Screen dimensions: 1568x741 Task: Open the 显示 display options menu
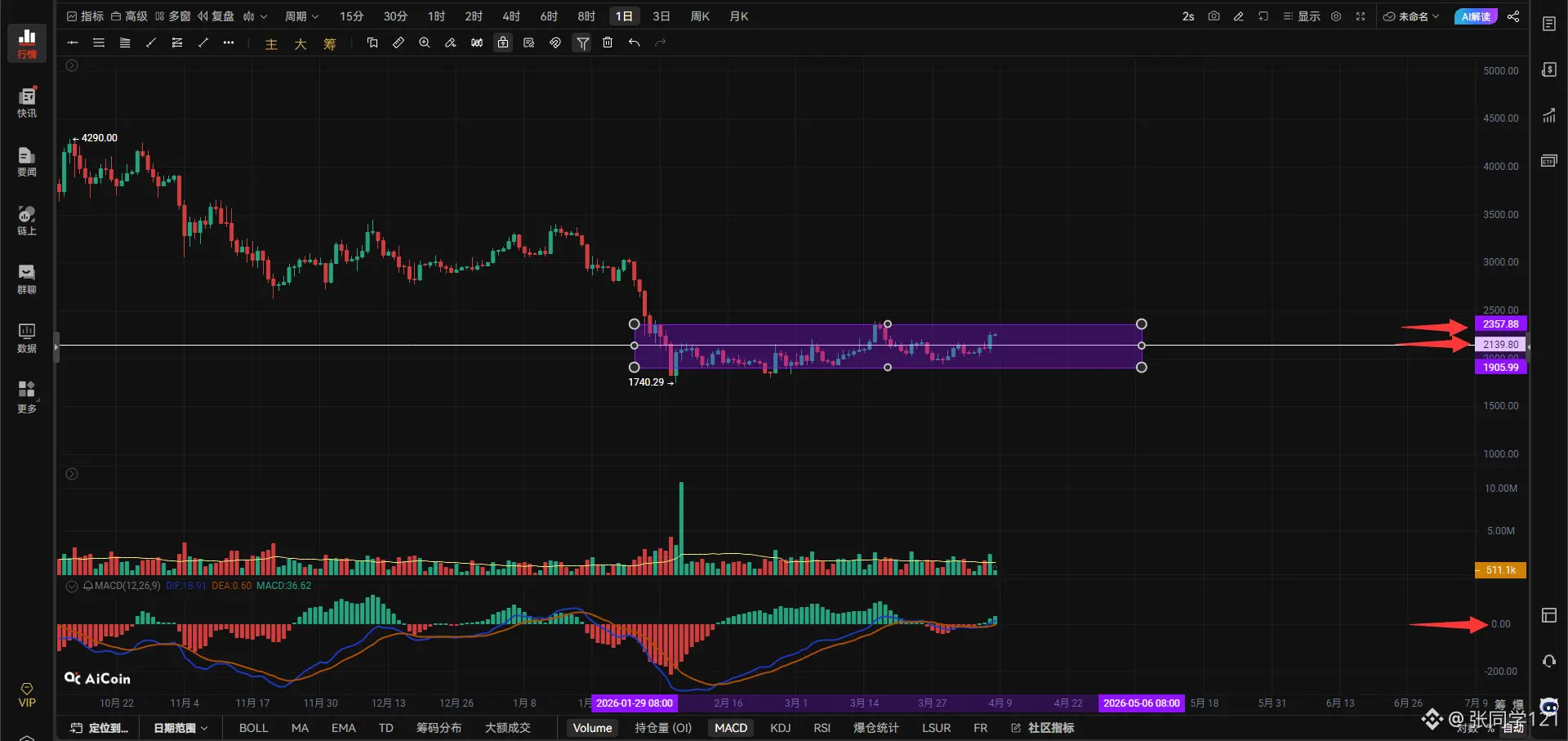click(1302, 16)
